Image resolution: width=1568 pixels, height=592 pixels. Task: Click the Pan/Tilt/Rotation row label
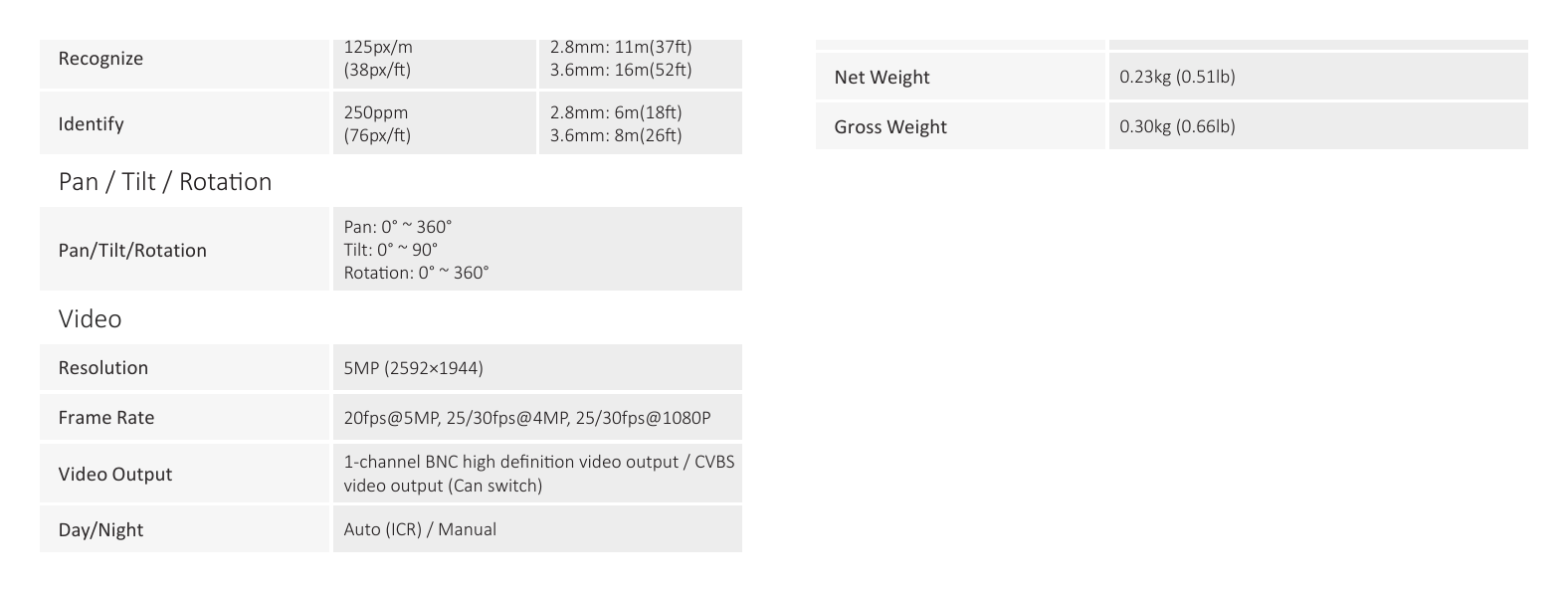tap(132, 251)
